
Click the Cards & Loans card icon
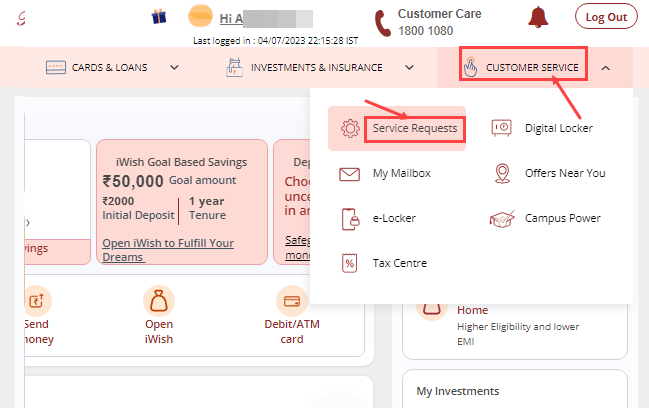click(56, 67)
